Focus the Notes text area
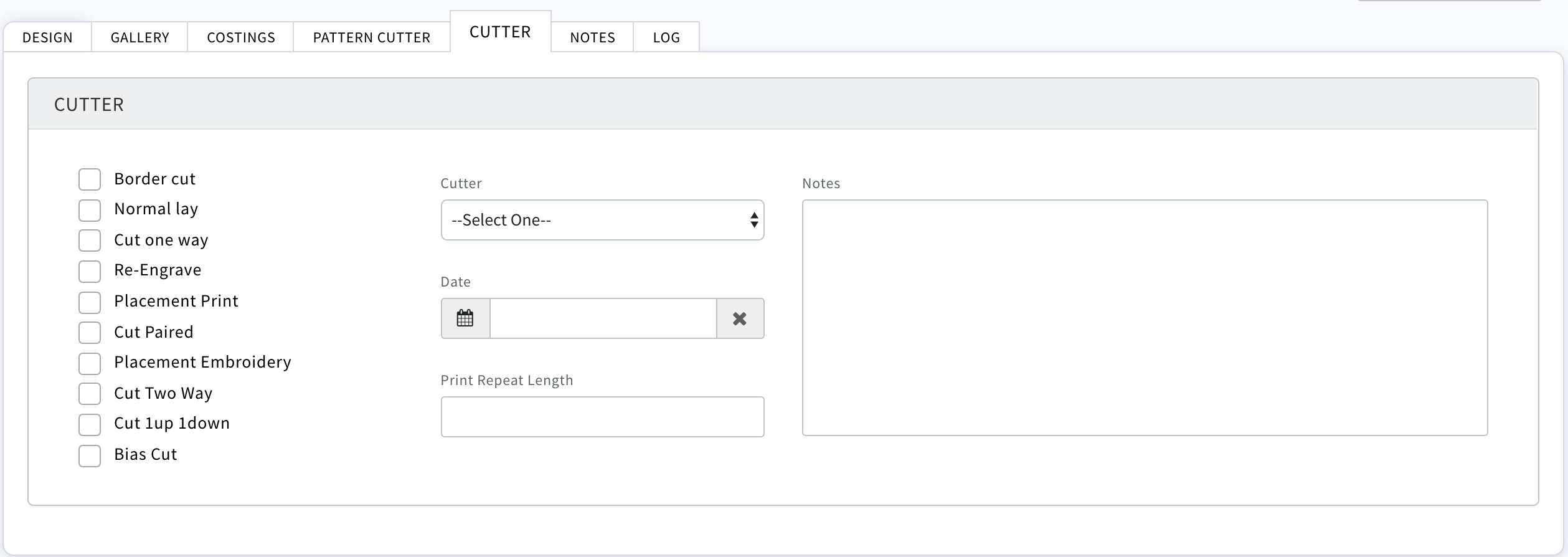The height and width of the screenshot is (557, 1568). 1145,318
